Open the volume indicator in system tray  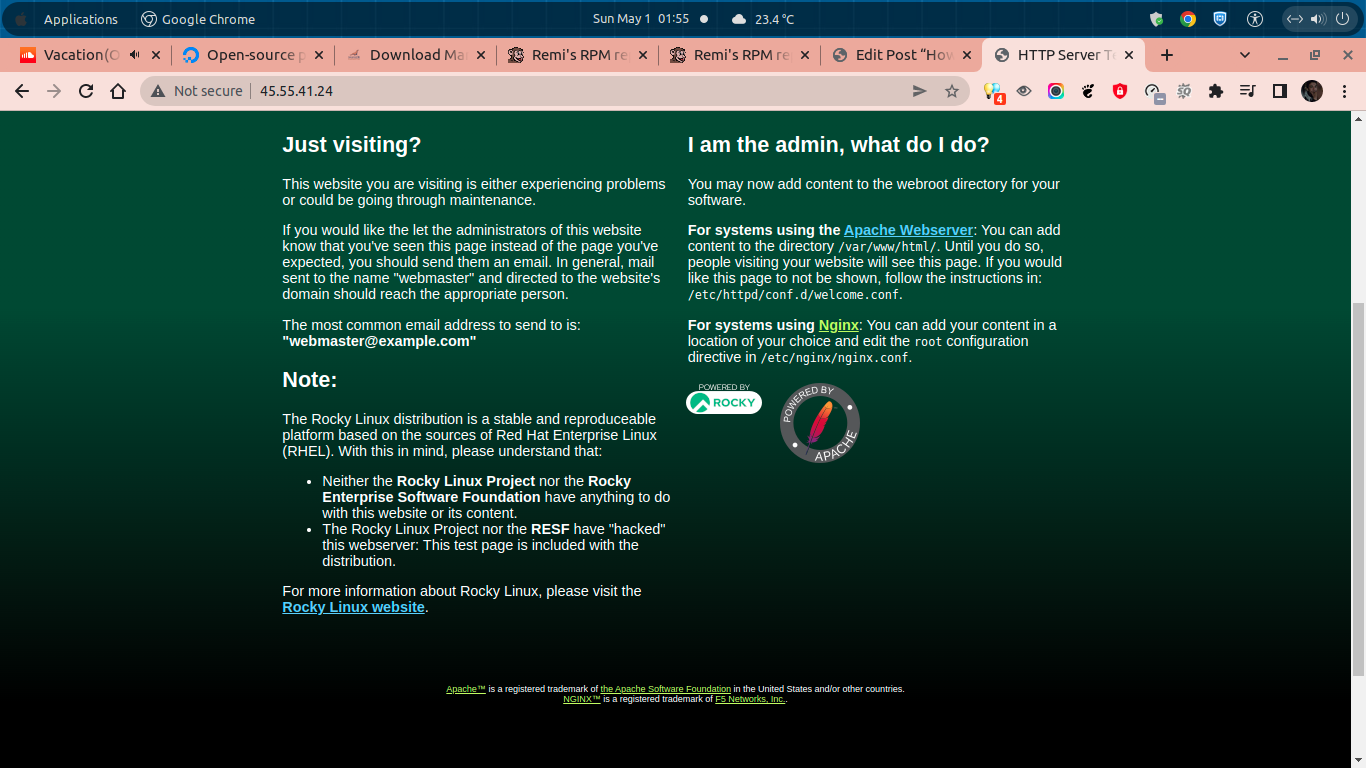1317,19
